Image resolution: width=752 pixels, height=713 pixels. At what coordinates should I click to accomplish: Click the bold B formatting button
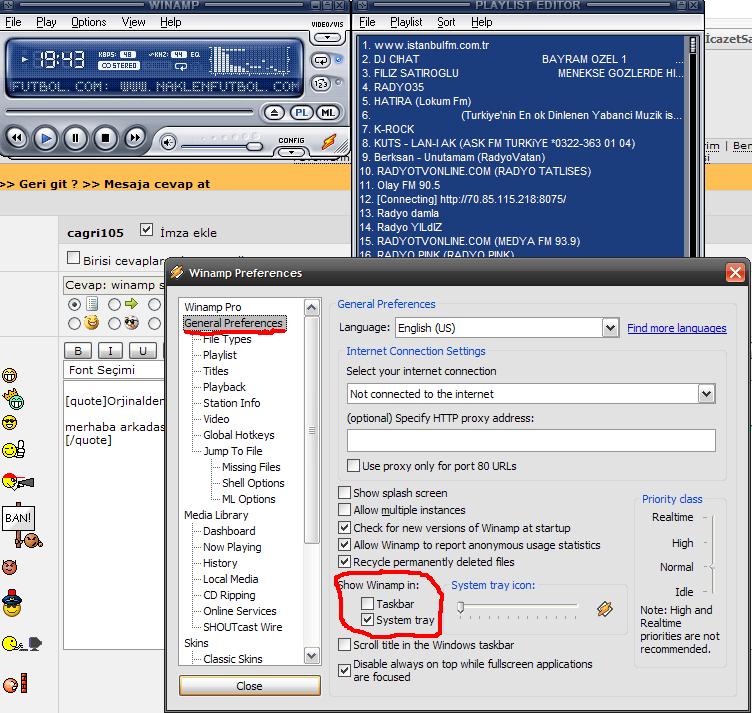click(x=78, y=351)
